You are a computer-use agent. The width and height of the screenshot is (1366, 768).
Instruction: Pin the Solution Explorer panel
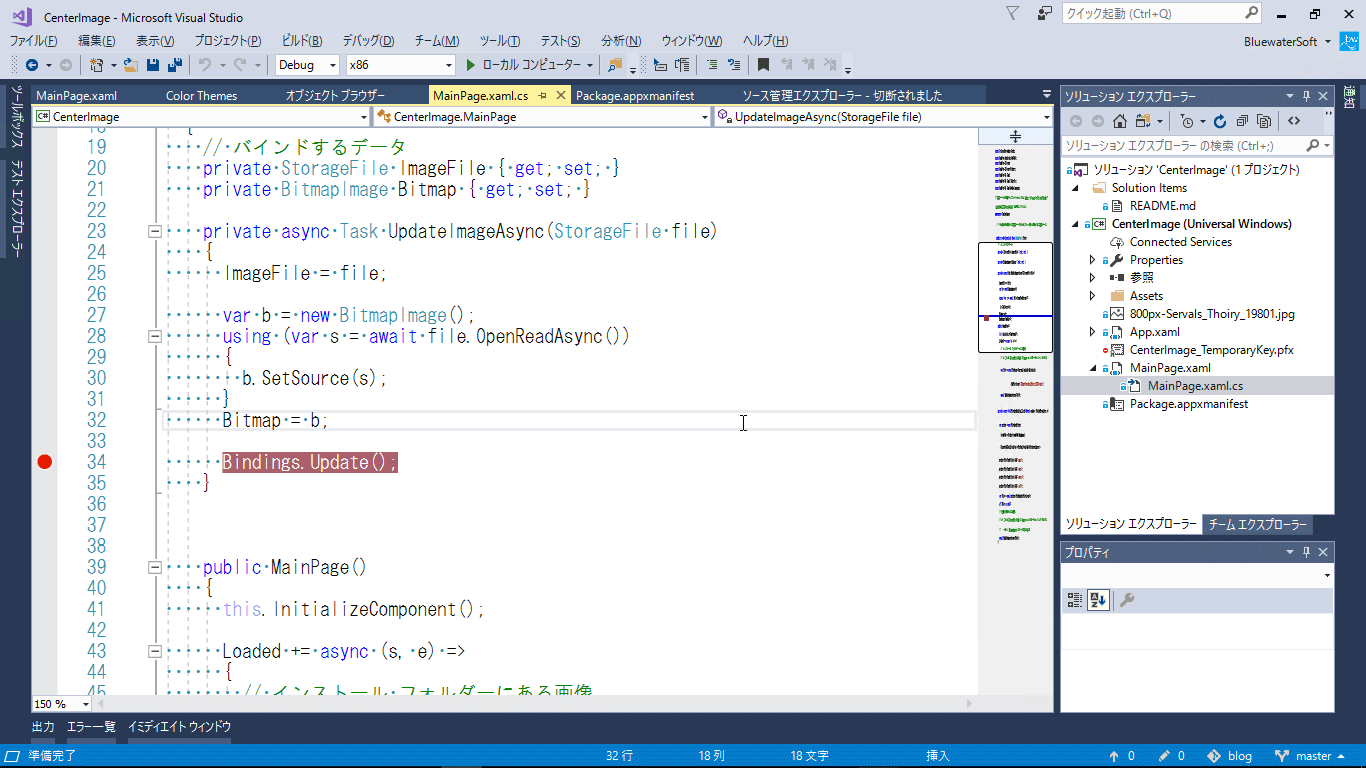[x=1308, y=95]
